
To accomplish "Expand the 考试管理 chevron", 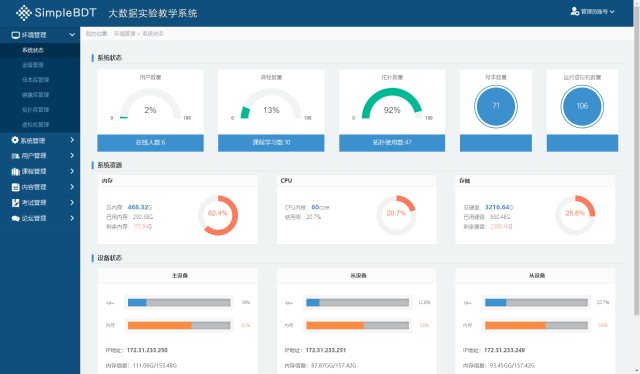I will [72, 202].
